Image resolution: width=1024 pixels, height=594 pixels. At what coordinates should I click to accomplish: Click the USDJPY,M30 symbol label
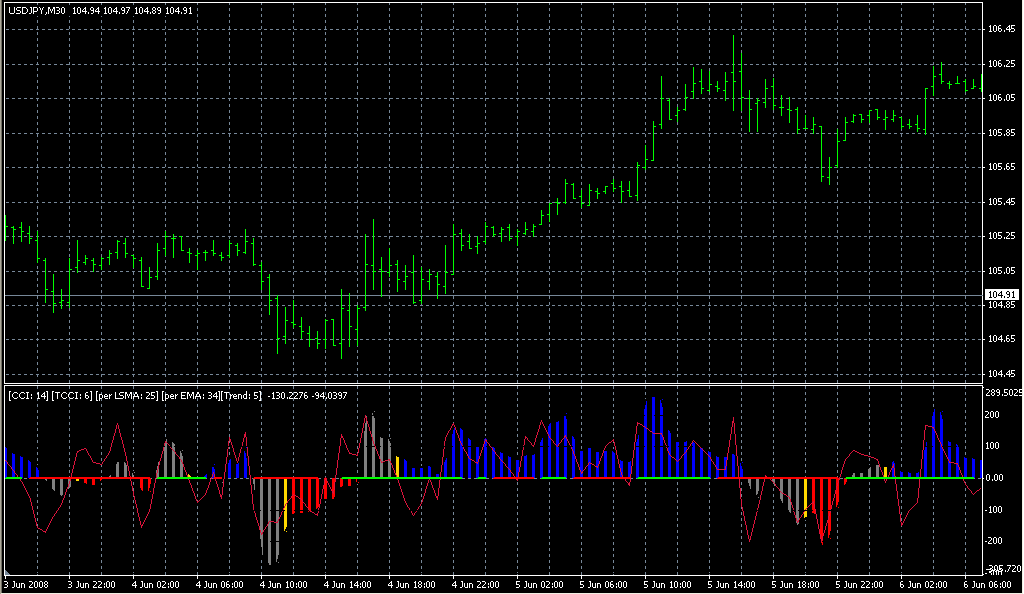point(37,10)
